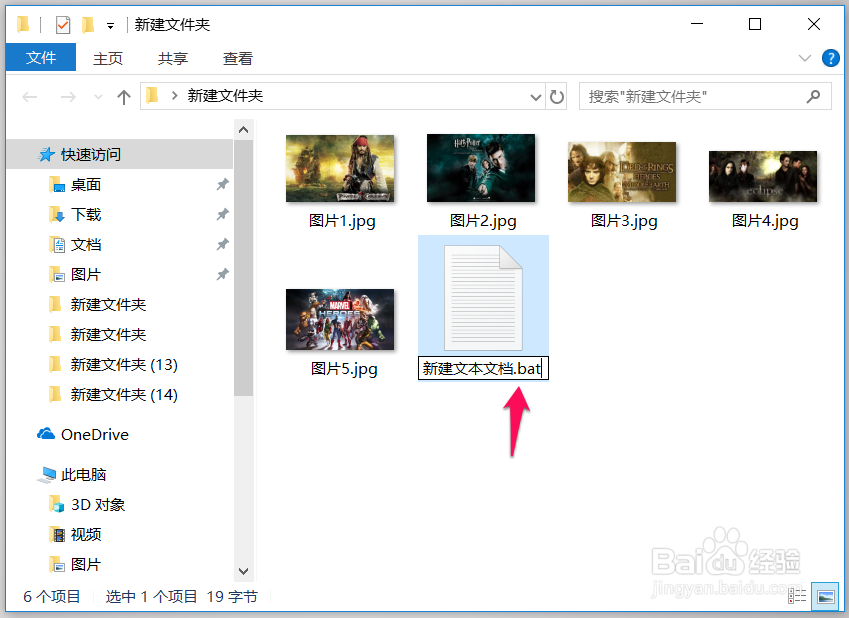Open 新建文件夹 (13) in navigation pane
The height and width of the screenshot is (618, 849).
point(124,365)
